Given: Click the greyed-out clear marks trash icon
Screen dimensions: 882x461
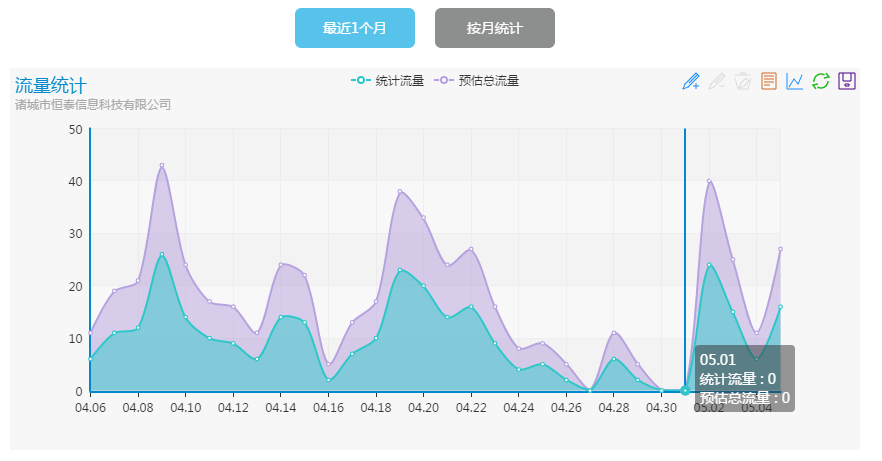Looking at the screenshot, I should (743, 81).
